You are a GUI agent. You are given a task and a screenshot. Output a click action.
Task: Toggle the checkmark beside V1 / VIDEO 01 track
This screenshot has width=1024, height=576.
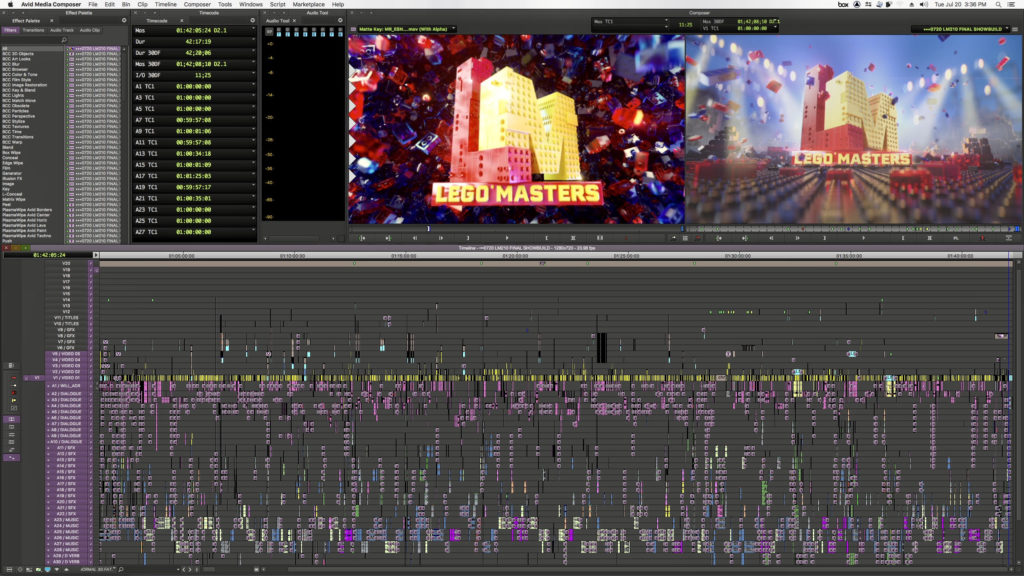[x=90, y=377]
